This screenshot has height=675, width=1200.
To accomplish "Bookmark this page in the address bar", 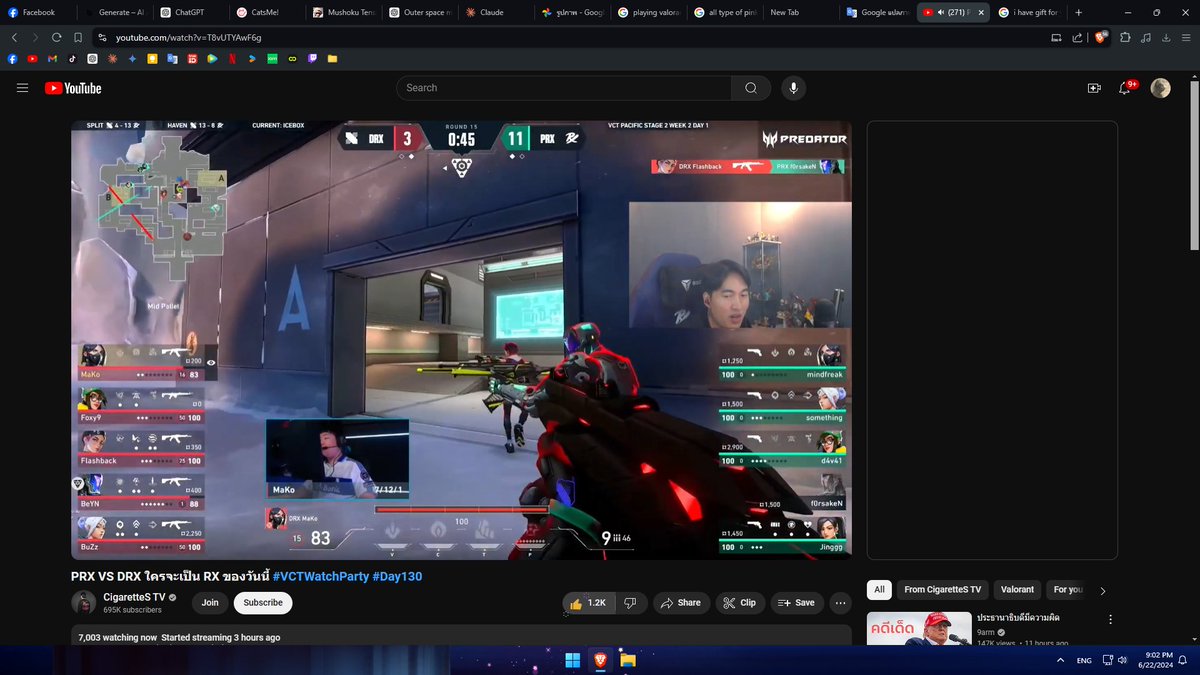I will coord(78,37).
